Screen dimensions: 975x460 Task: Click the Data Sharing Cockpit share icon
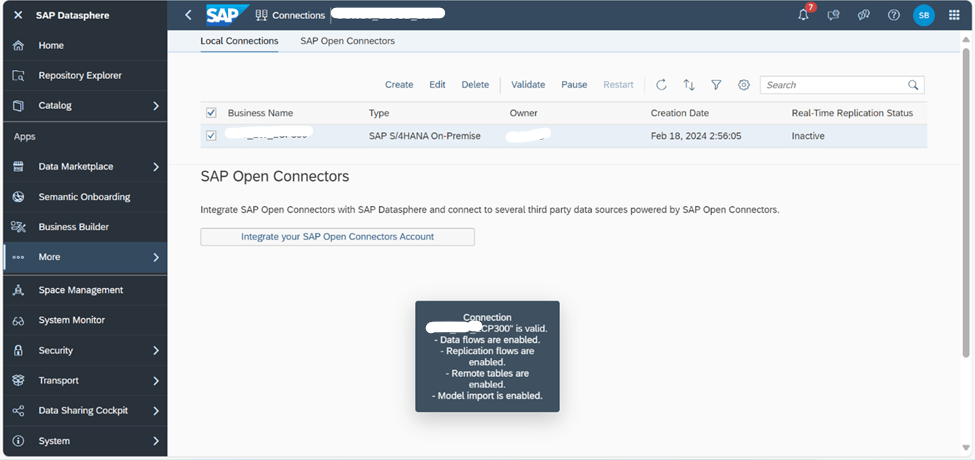pyautogui.click(x=19, y=411)
